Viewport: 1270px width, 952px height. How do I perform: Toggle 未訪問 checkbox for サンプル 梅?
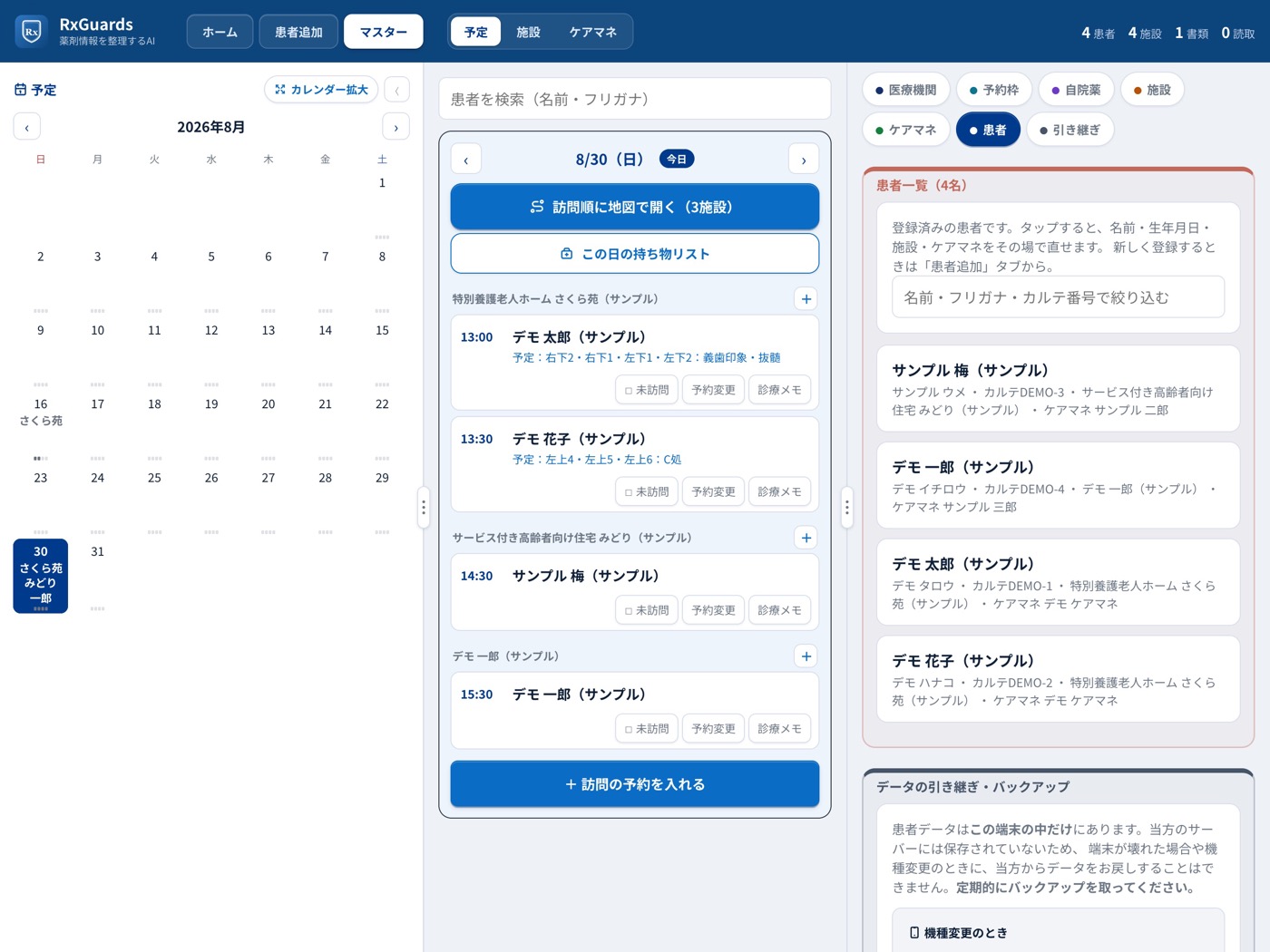pyautogui.click(x=647, y=610)
